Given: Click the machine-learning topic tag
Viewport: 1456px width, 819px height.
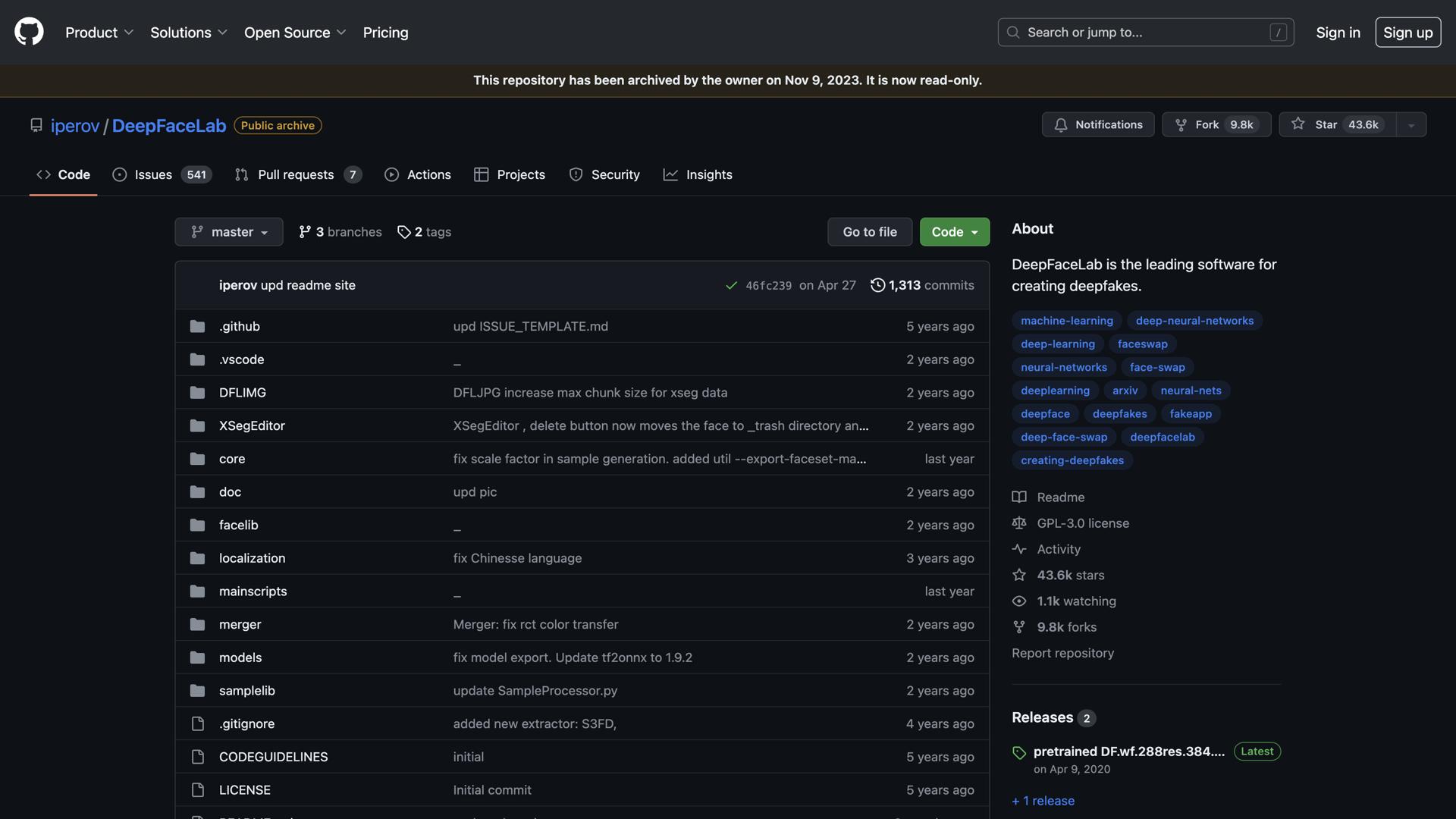Looking at the screenshot, I should [1066, 321].
